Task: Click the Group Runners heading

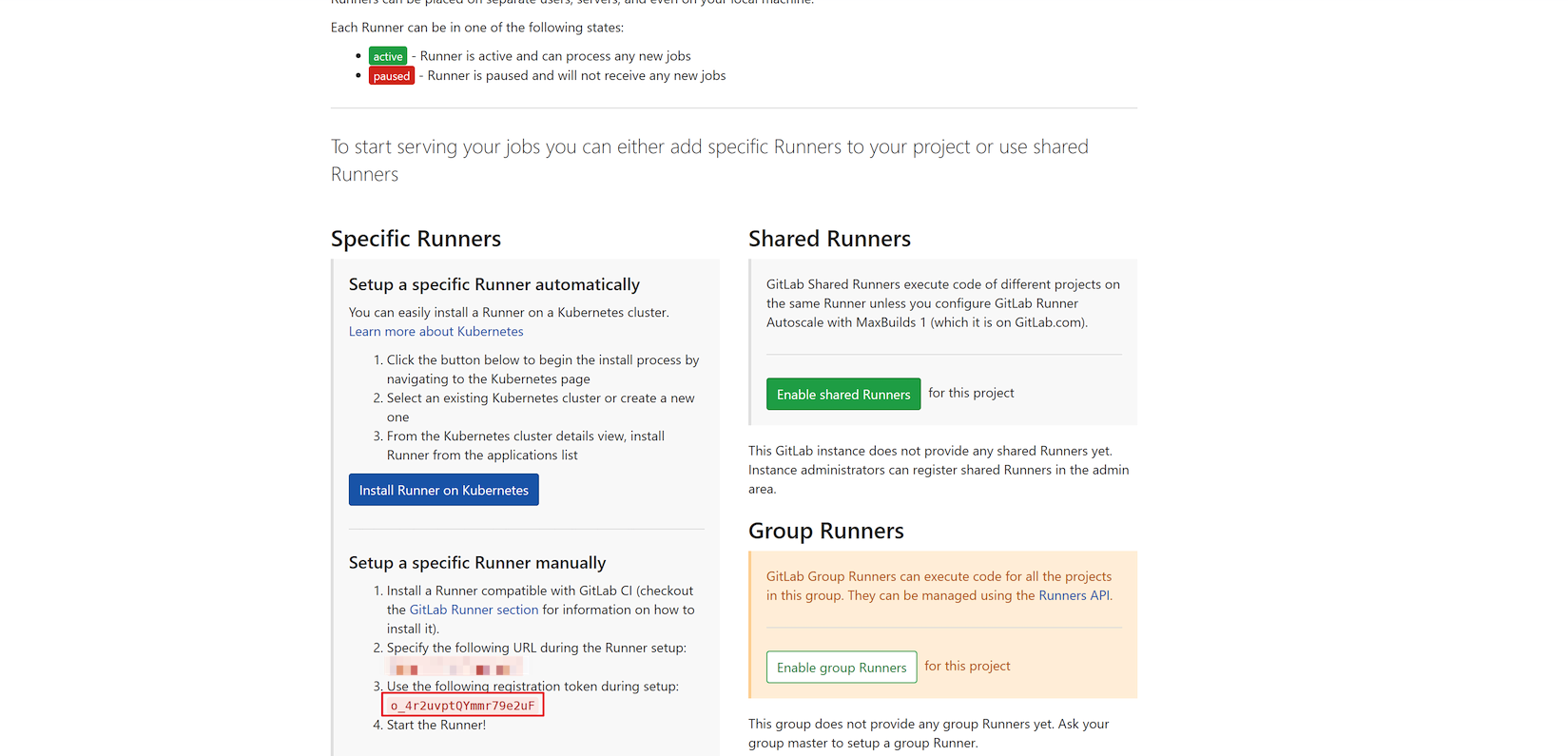Action: 826,531
